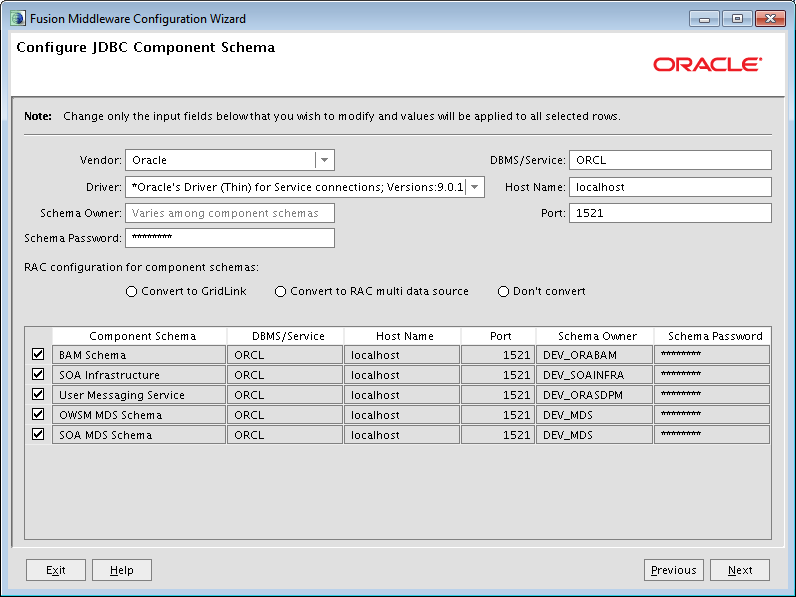The image size is (796, 597).
Task: Go to the Next wizard page
Action: point(740,570)
